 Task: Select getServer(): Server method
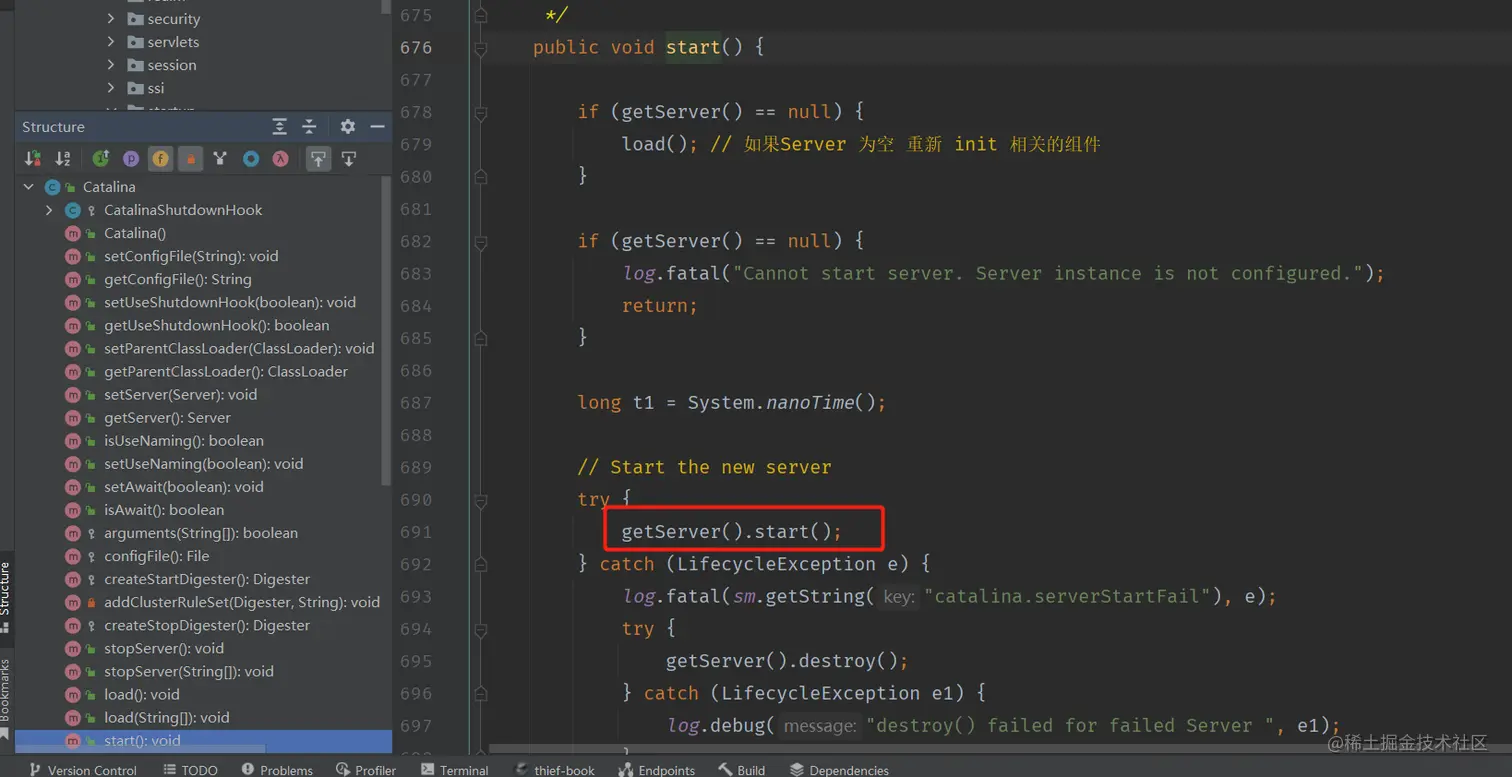coord(167,417)
